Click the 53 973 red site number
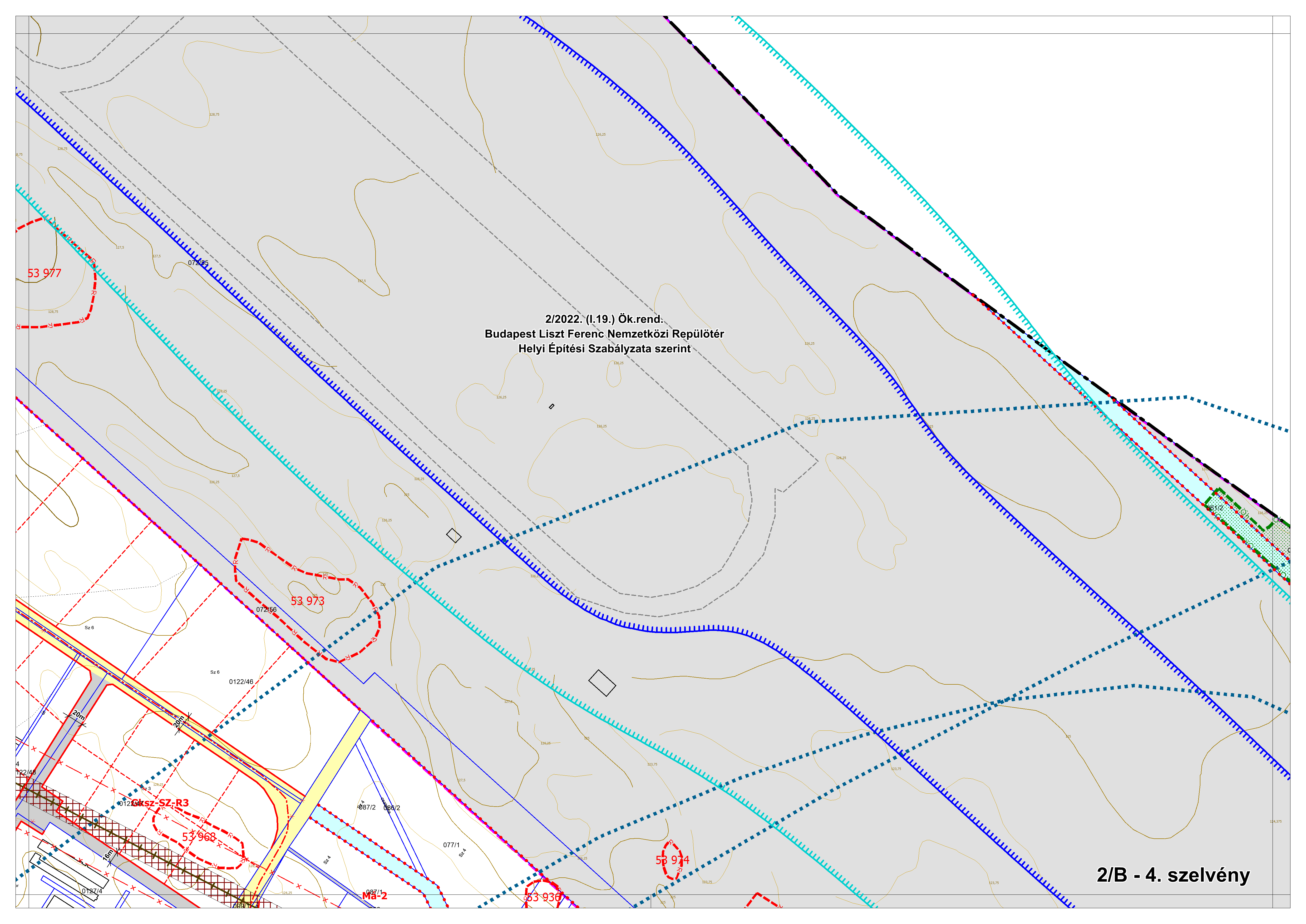The width and height of the screenshot is (1306, 924). point(307,601)
